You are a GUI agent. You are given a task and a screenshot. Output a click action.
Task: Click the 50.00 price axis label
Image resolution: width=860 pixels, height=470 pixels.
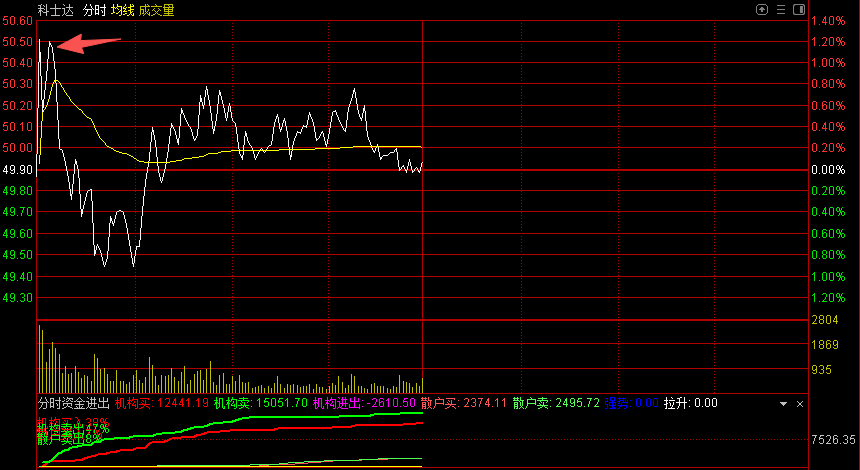pyautogui.click(x=17, y=148)
